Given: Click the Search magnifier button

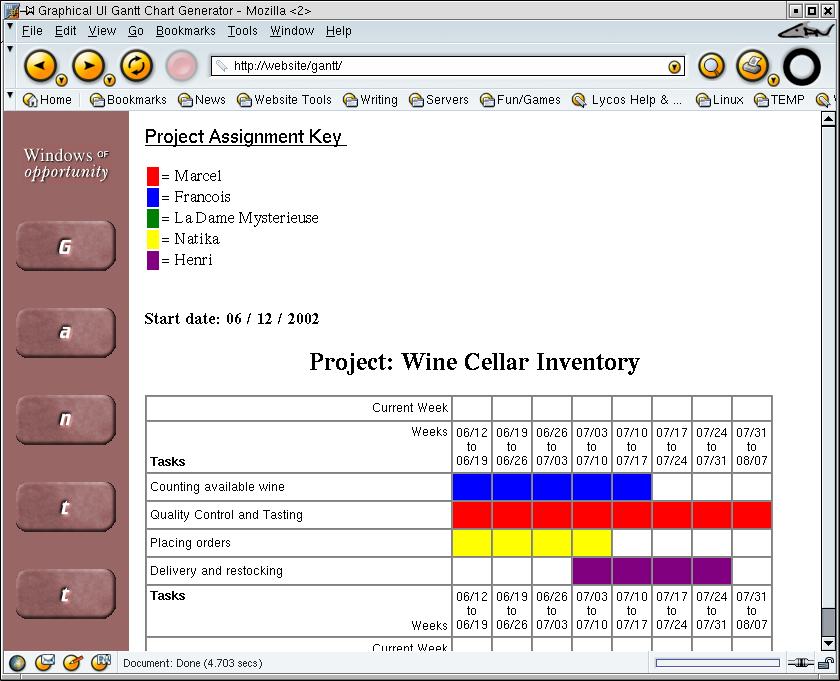Looking at the screenshot, I should [711, 66].
